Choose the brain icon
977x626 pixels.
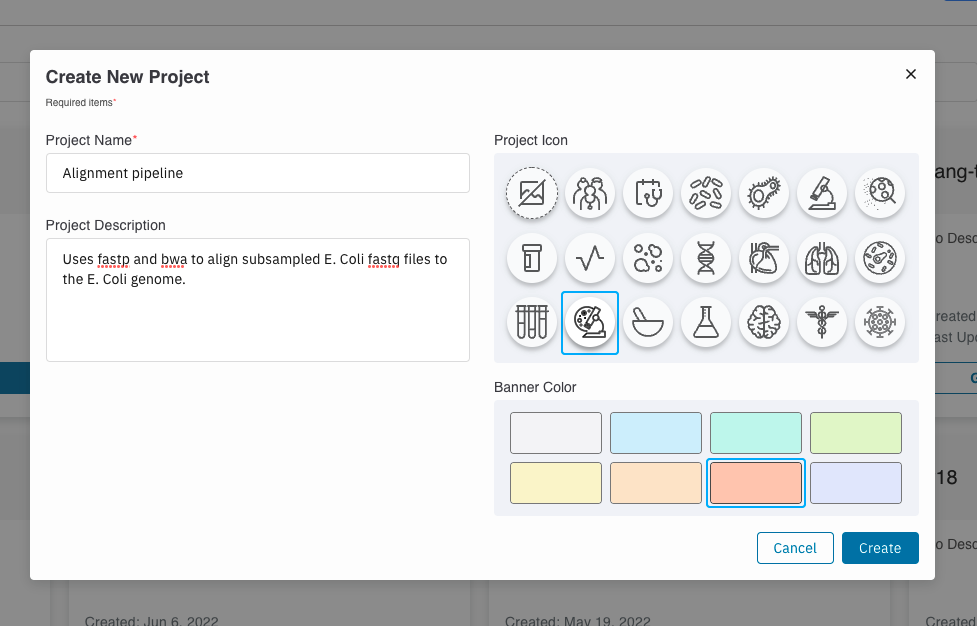[763, 323]
